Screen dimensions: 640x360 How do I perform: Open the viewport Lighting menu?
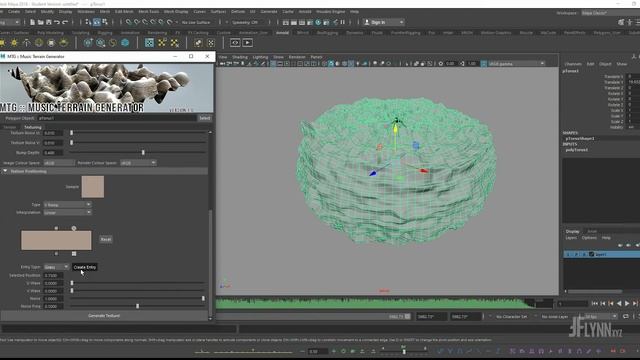(260, 57)
